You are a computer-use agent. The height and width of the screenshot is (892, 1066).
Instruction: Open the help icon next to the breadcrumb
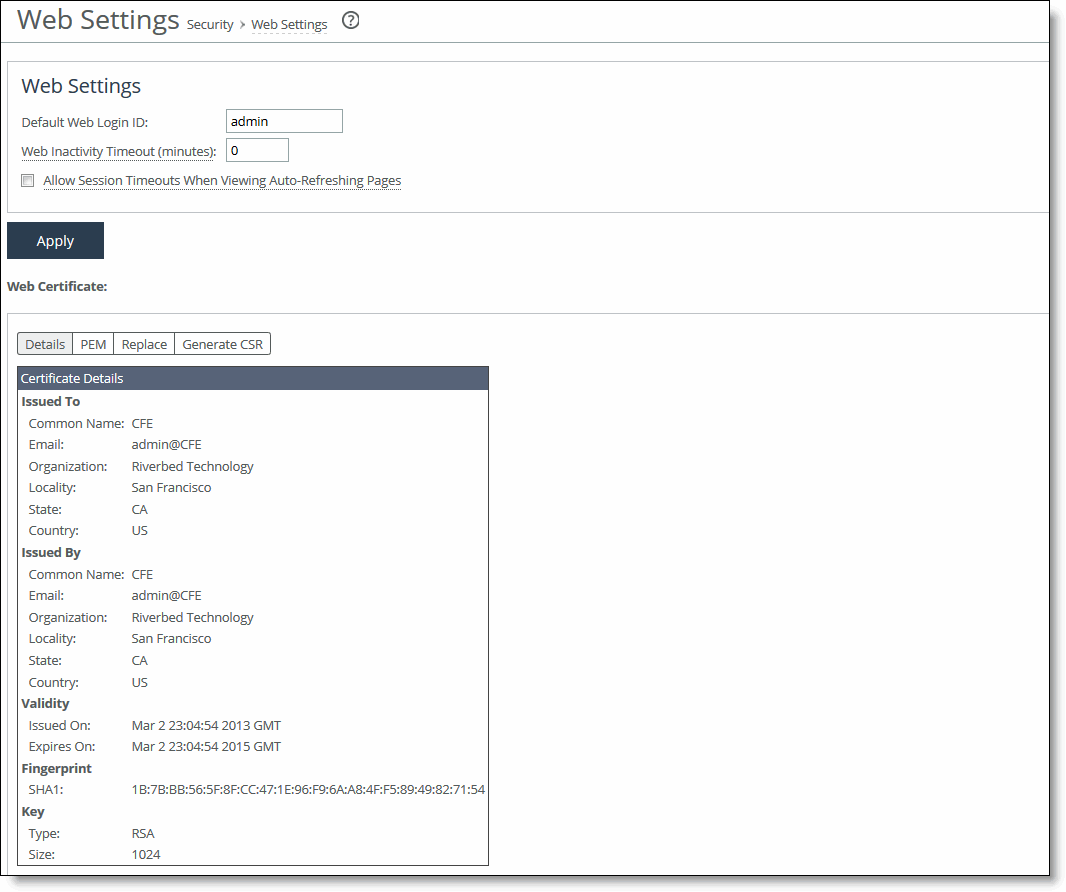[x=350, y=20]
